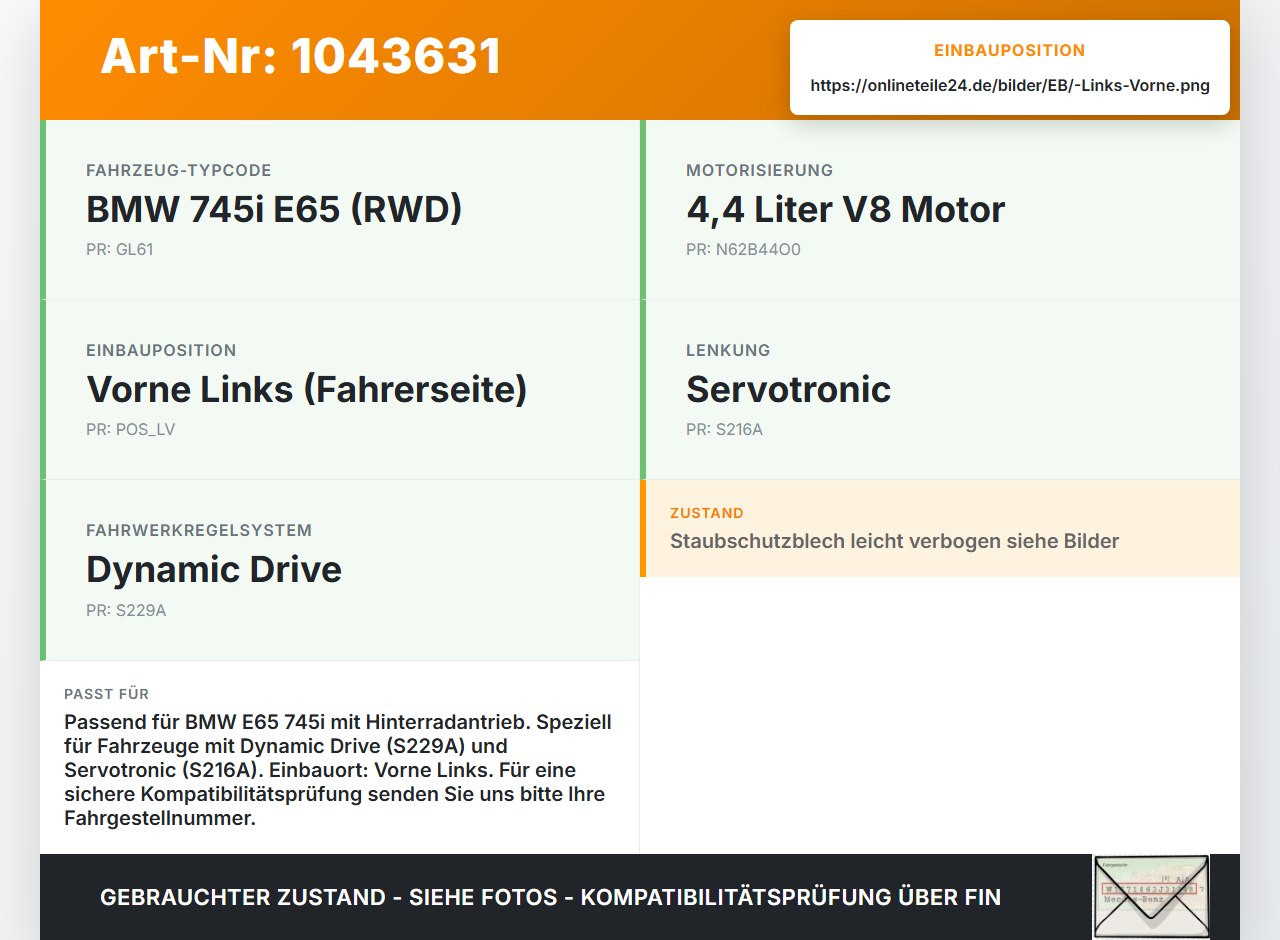Click the envelope icon with the chassis number document

(1151, 897)
